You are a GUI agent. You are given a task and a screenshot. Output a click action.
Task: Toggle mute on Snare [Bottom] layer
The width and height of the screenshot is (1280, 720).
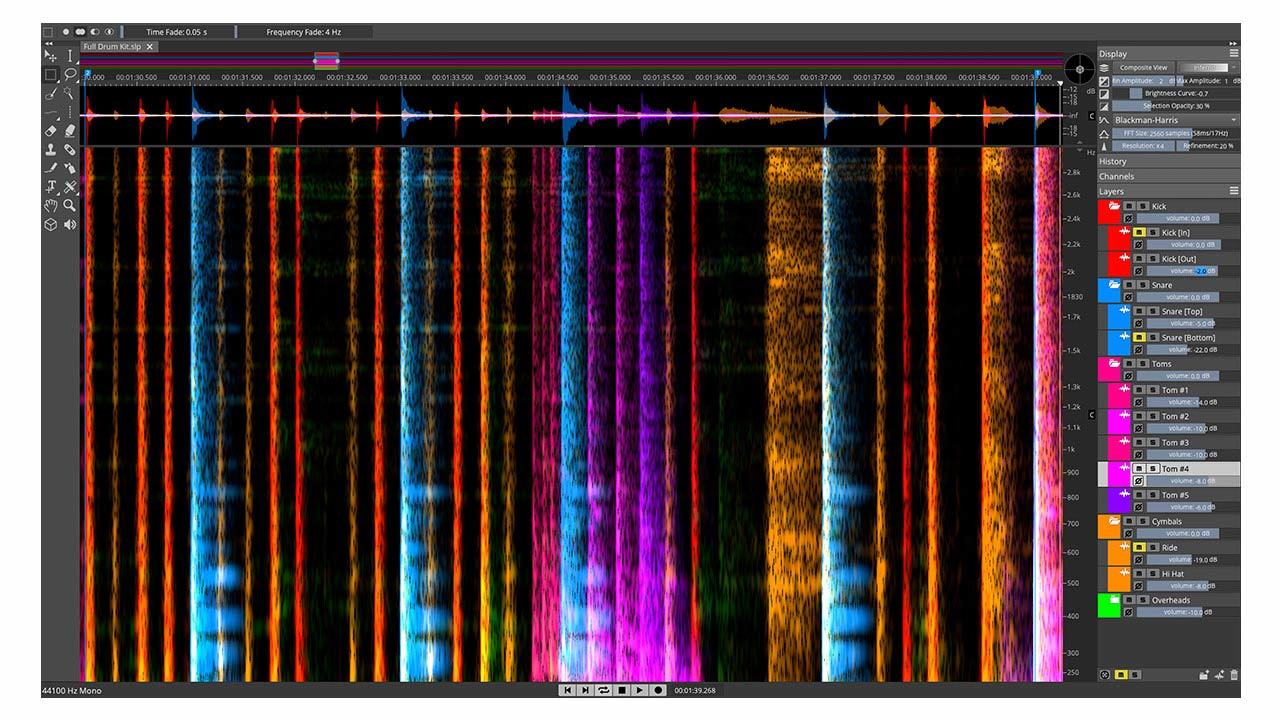point(1138,337)
